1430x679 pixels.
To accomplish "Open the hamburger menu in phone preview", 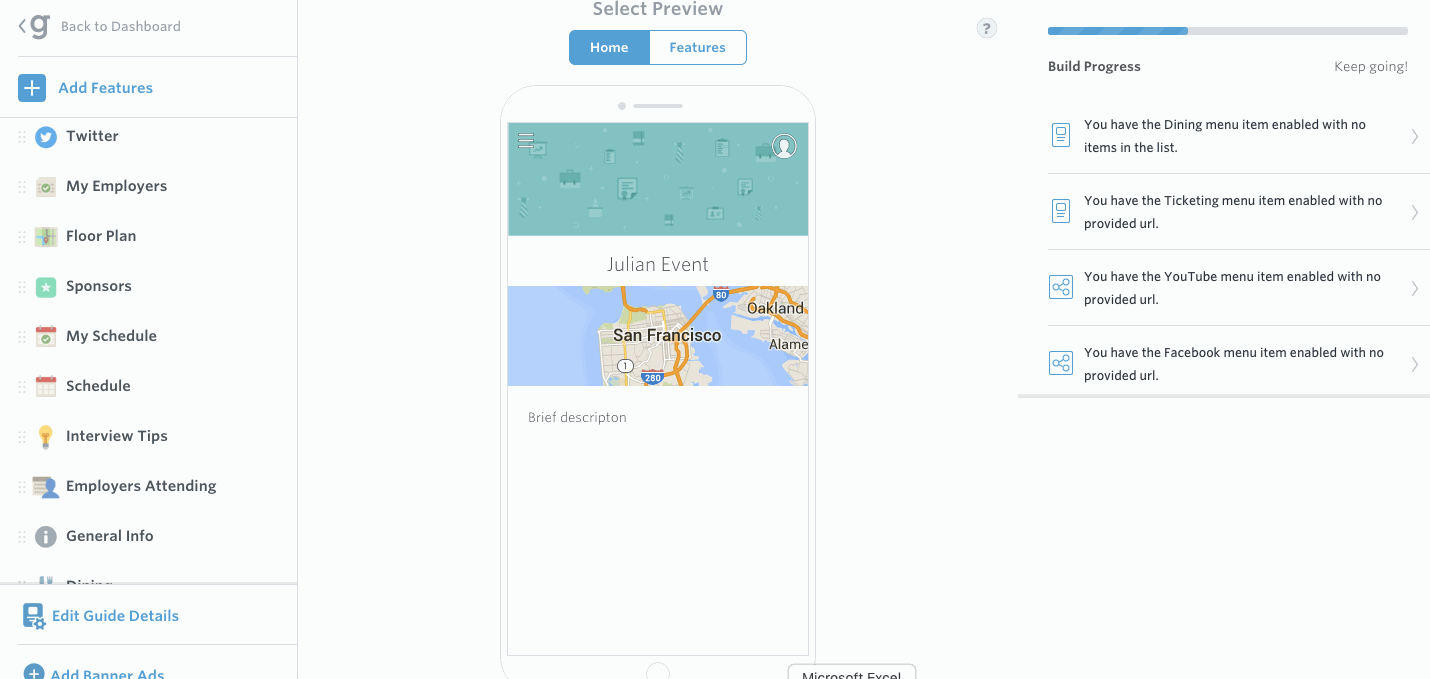I will [x=526, y=141].
